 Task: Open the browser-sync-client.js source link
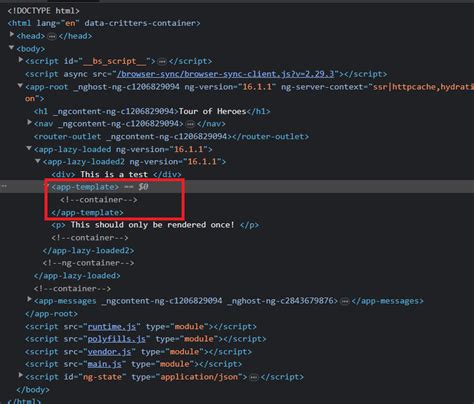click(225, 74)
